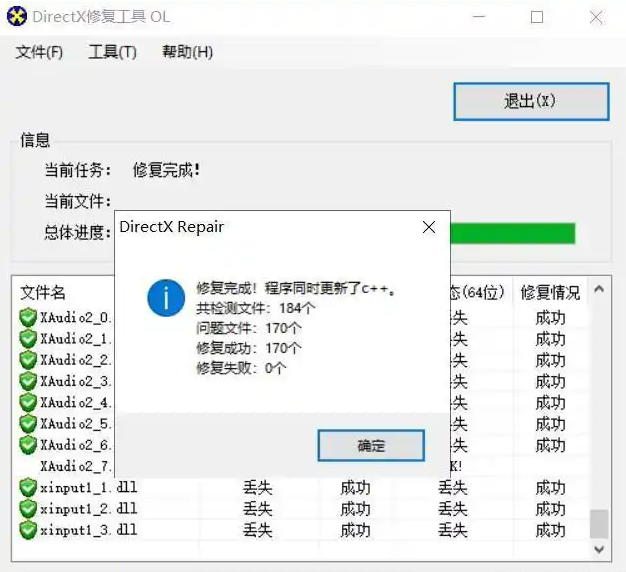
Task: Select the xinput1_2.dll file name
Action: [89, 509]
